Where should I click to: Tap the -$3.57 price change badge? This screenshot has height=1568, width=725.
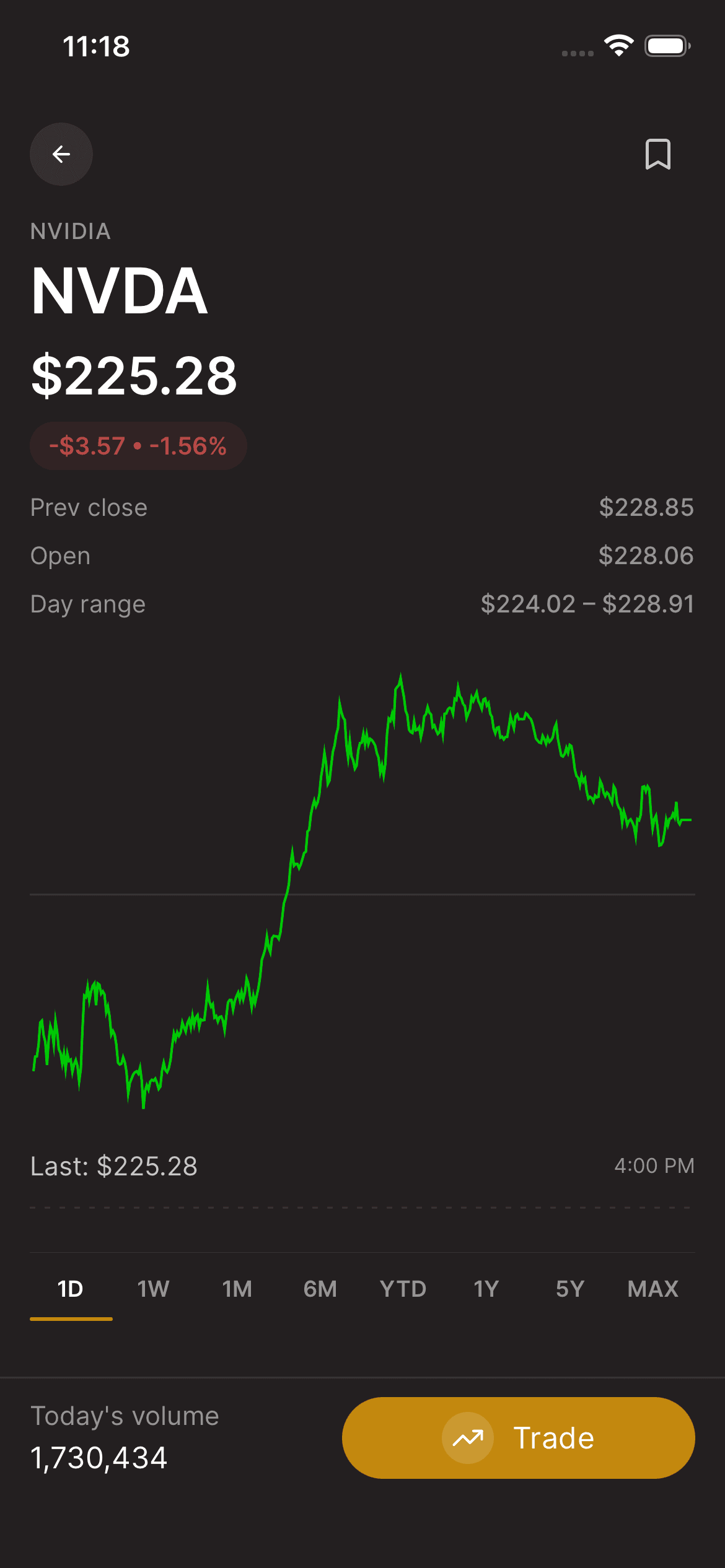tap(138, 446)
